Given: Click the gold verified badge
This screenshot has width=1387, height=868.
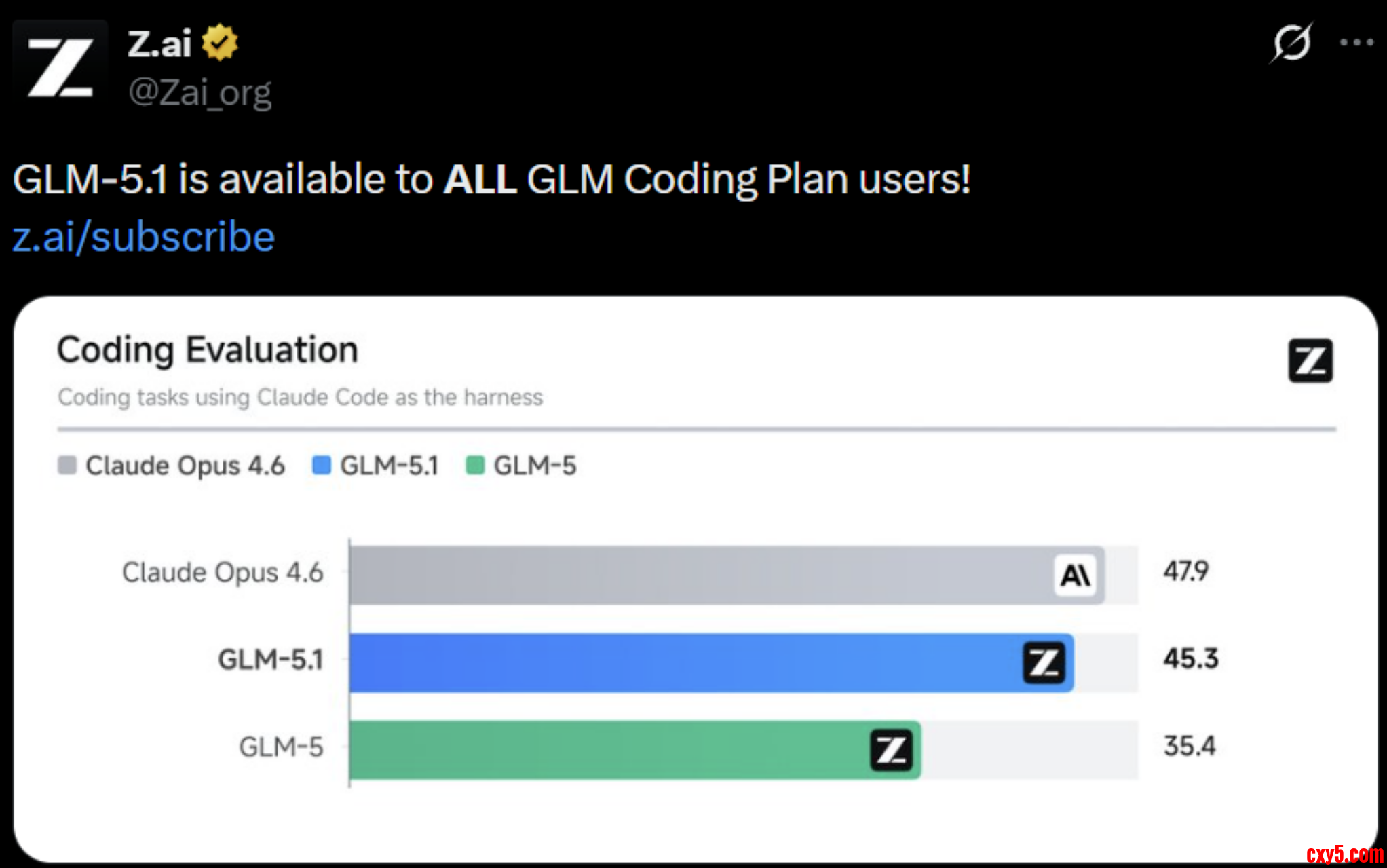Looking at the screenshot, I should 220,43.
